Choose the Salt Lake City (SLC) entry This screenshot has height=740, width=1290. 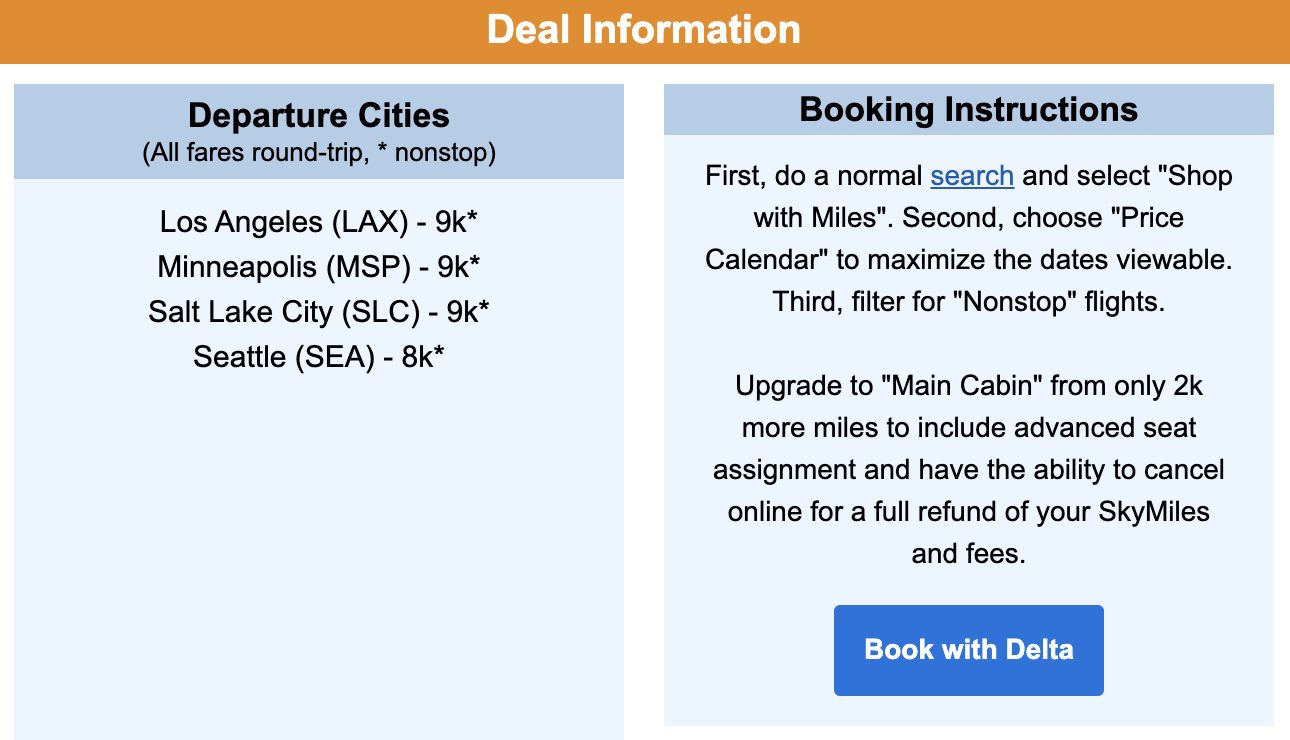click(319, 312)
